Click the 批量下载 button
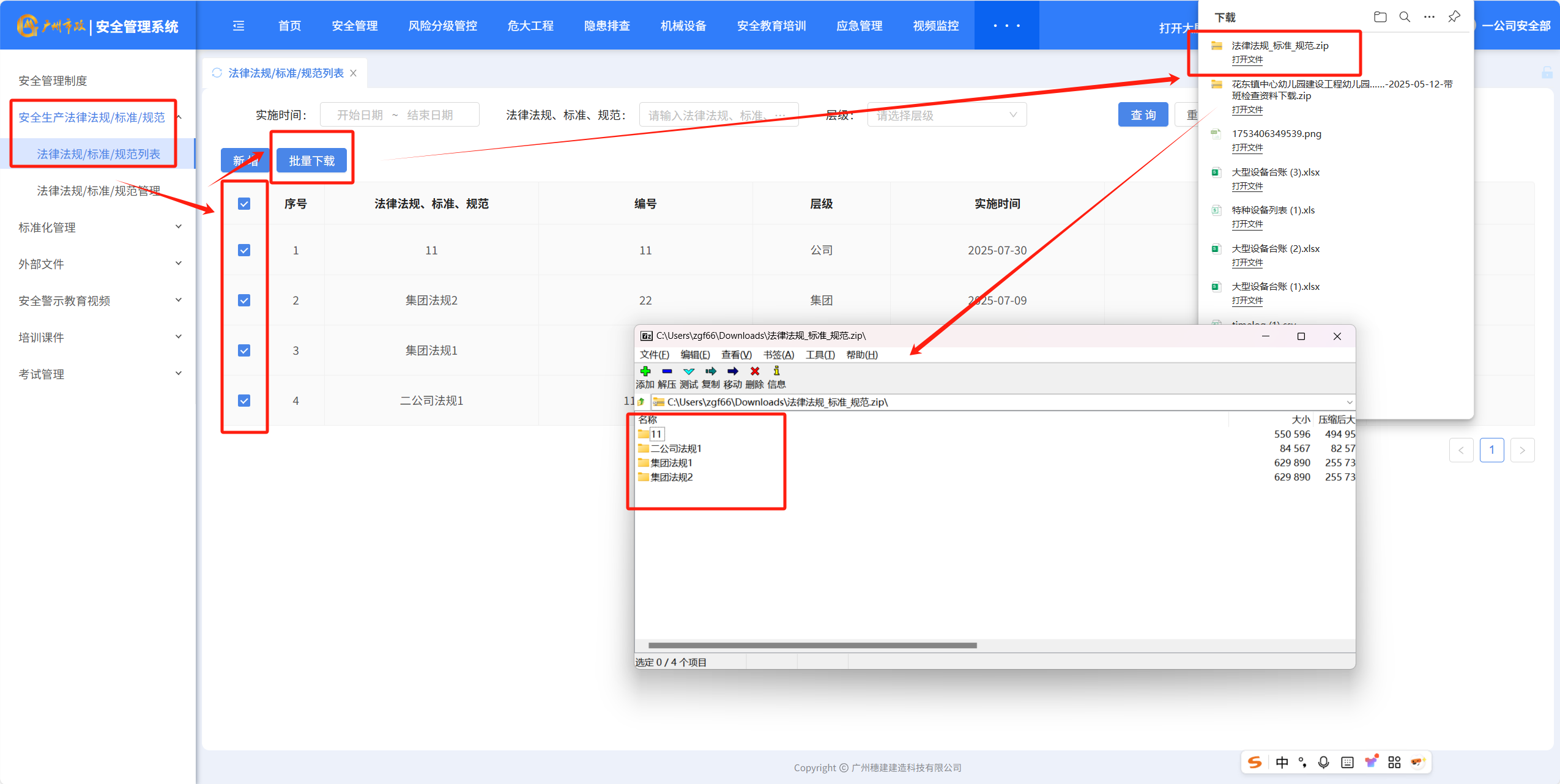Image resolution: width=1560 pixels, height=784 pixels. pos(311,161)
